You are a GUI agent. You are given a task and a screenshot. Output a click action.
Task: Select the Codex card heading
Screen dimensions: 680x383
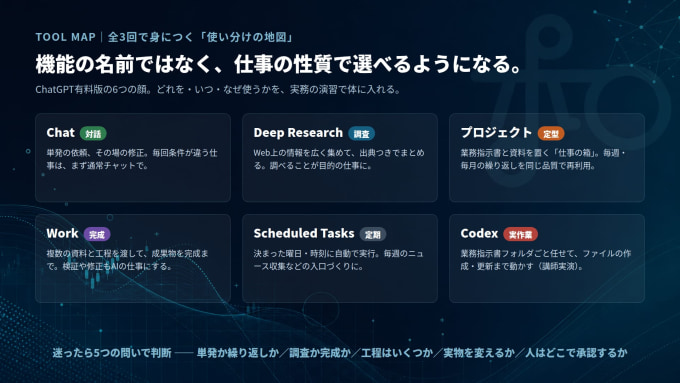479,233
